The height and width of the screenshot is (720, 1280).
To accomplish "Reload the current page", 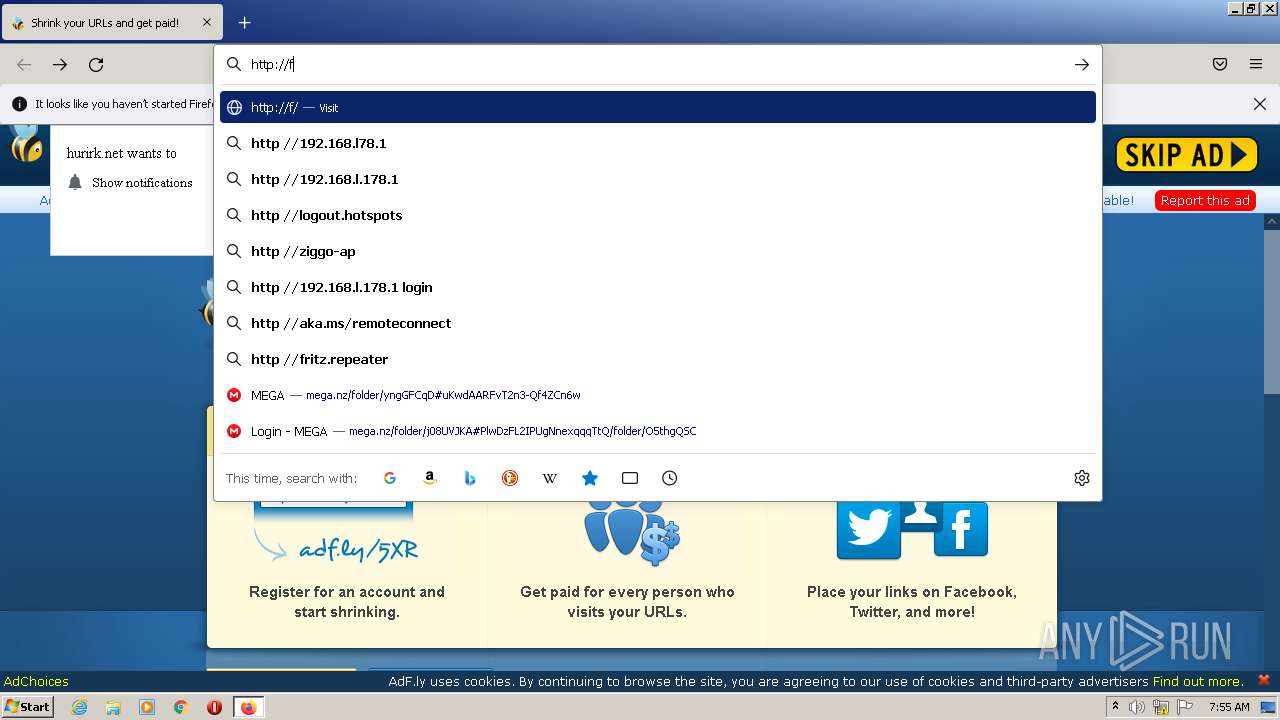I will point(96,64).
